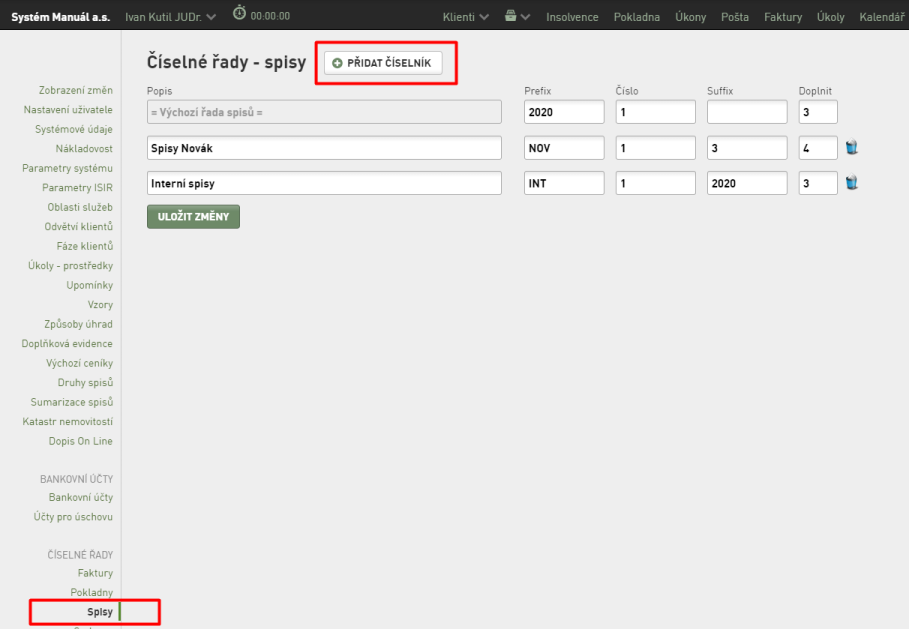909x629 pixels.
Task: Open Parametry ISIR in sidebar
Action: coord(77,187)
